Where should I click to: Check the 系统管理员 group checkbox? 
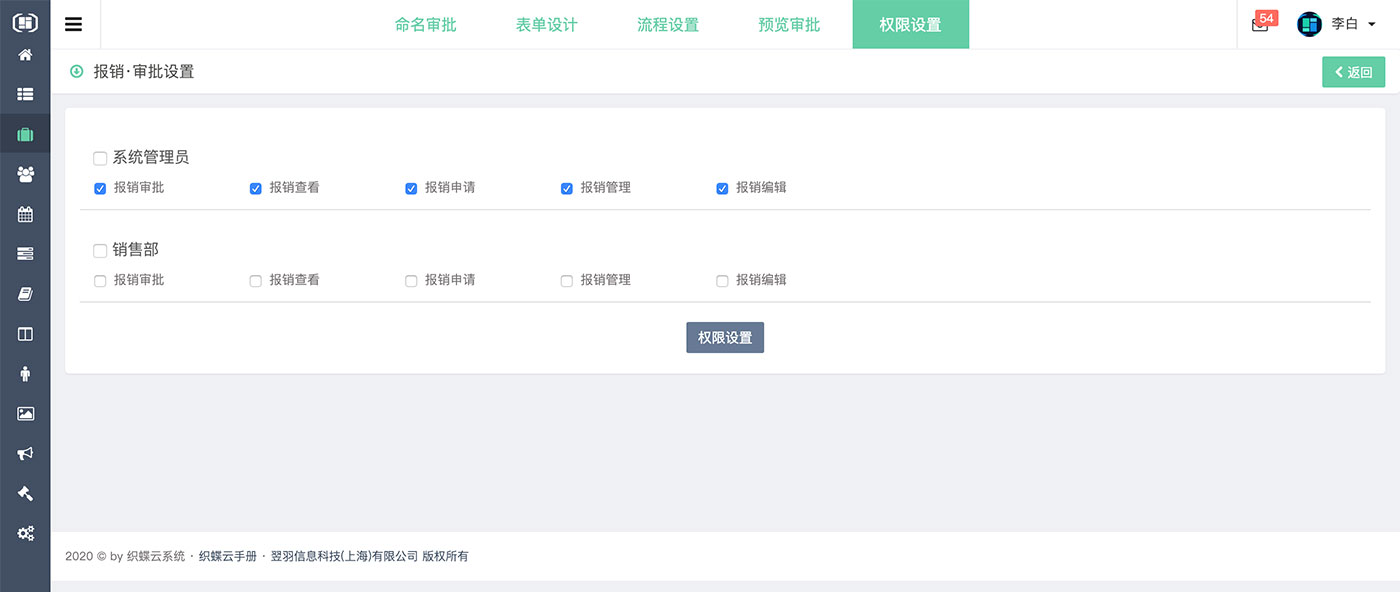point(100,158)
